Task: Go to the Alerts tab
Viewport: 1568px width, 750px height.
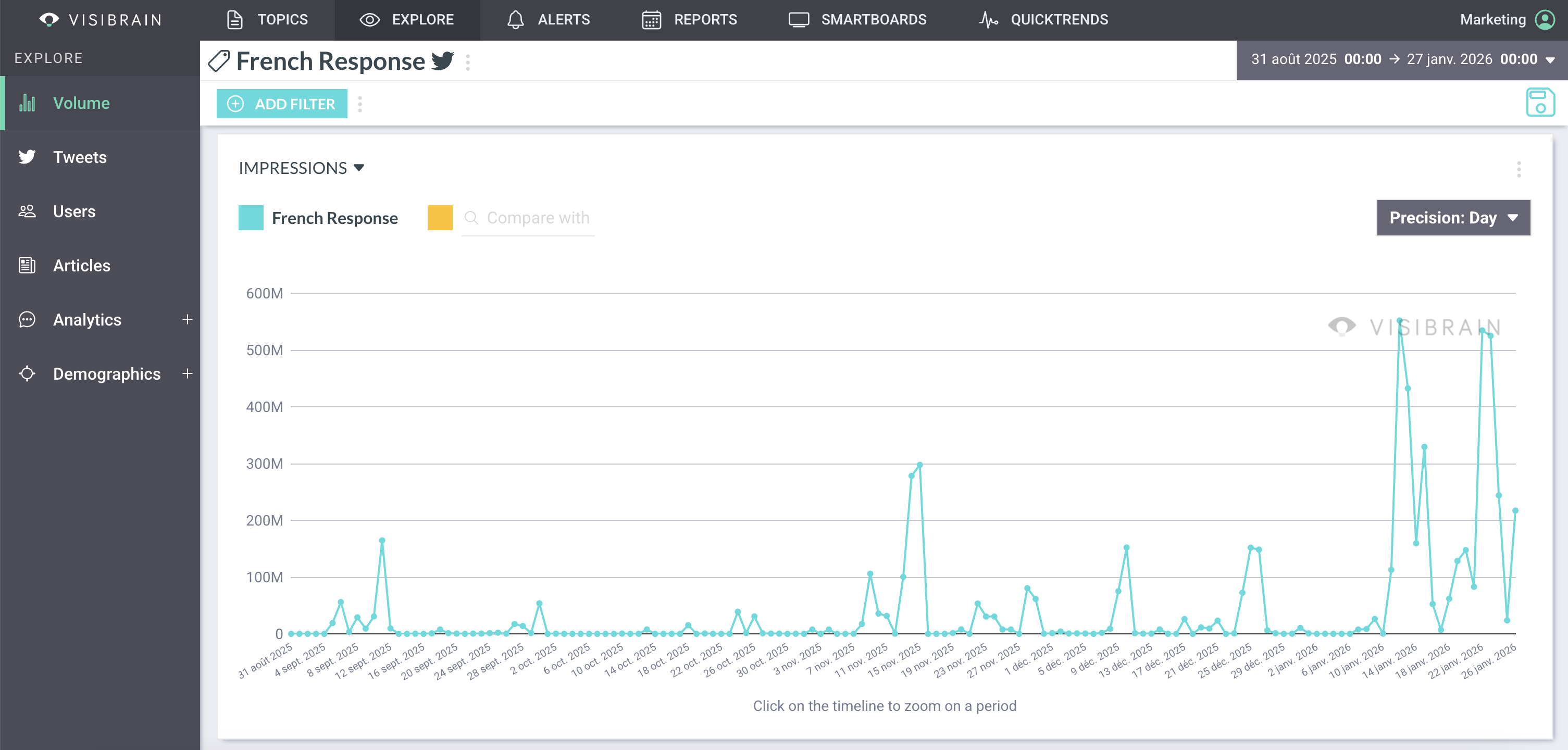Action: 549,19
